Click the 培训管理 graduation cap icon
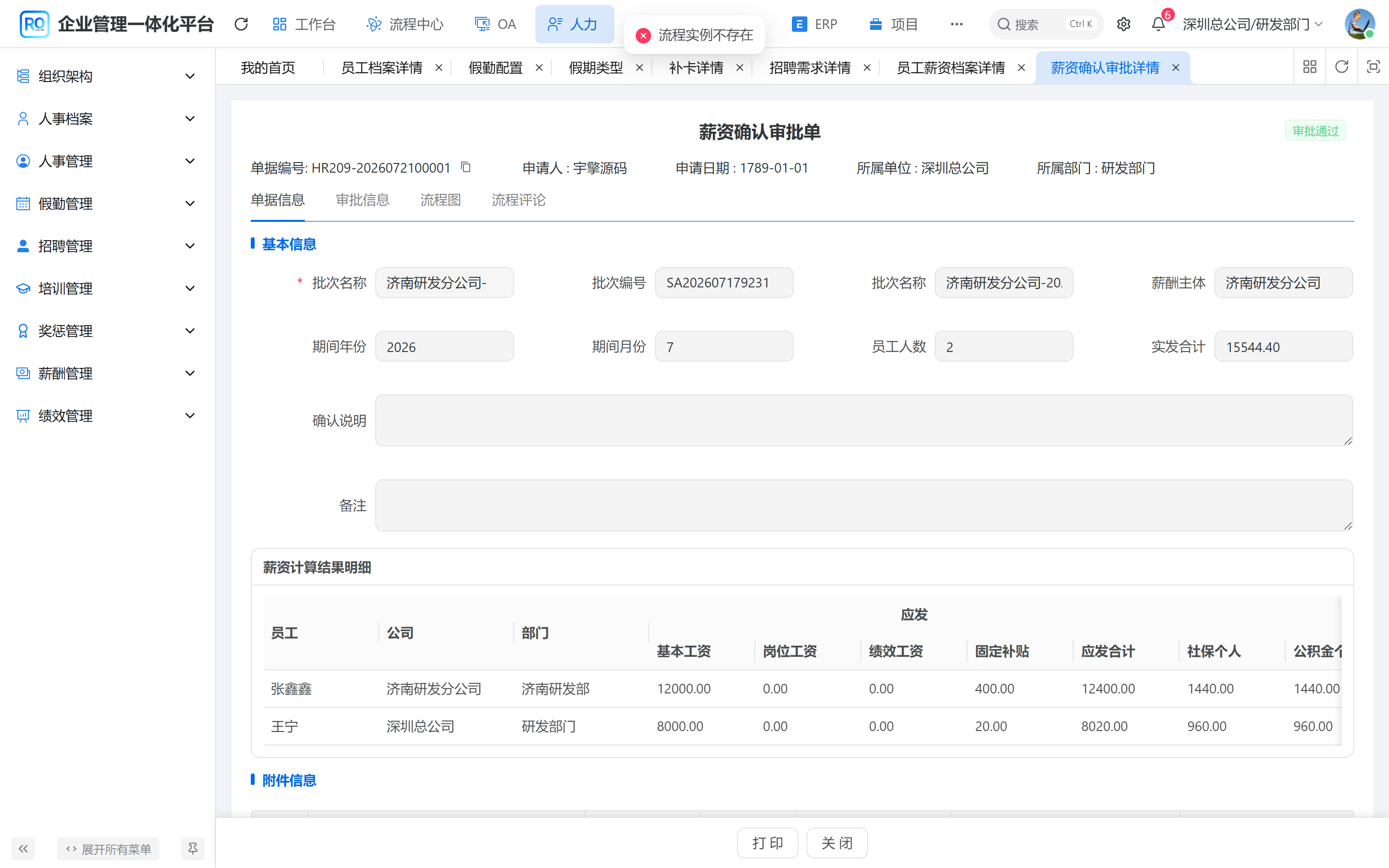The width and height of the screenshot is (1389, 868). click(x=23, y=289)
